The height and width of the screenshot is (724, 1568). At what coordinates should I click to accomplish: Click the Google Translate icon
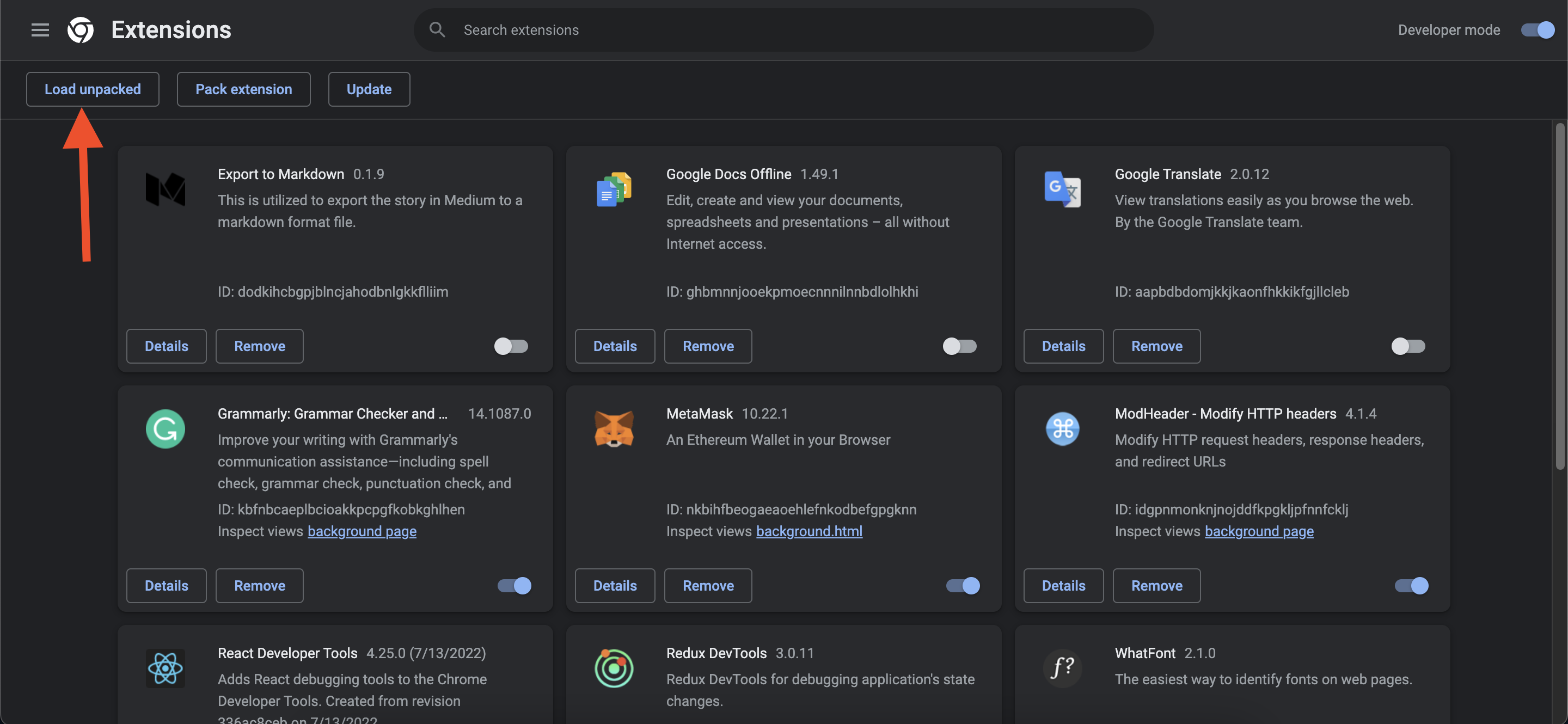1062,189
